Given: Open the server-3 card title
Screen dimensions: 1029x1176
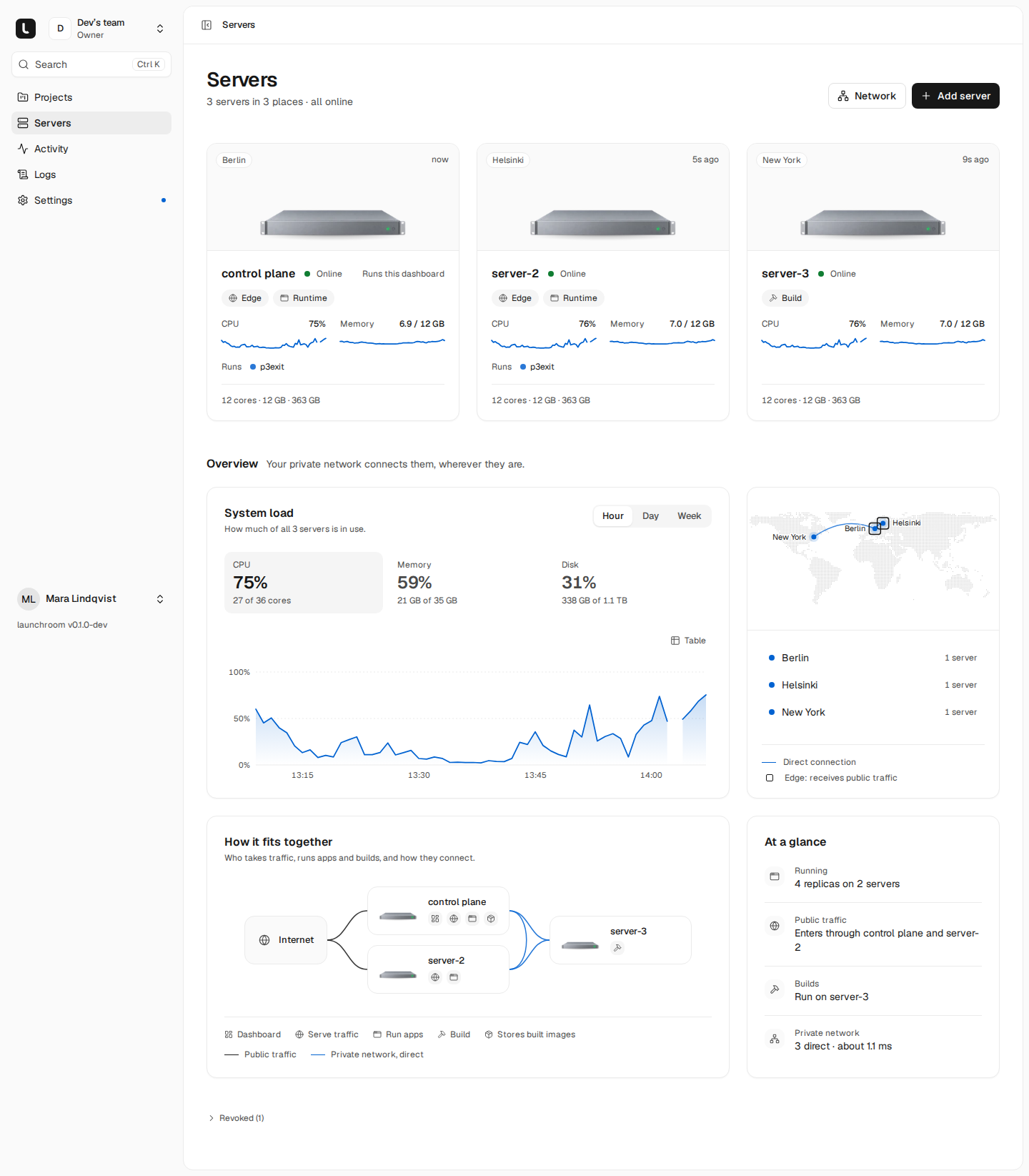Looking at the screenshot, I should (785, 274).
